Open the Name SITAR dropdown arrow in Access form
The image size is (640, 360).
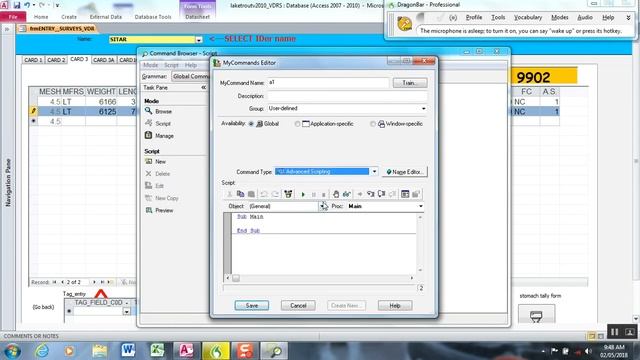(x=199, y=40)
